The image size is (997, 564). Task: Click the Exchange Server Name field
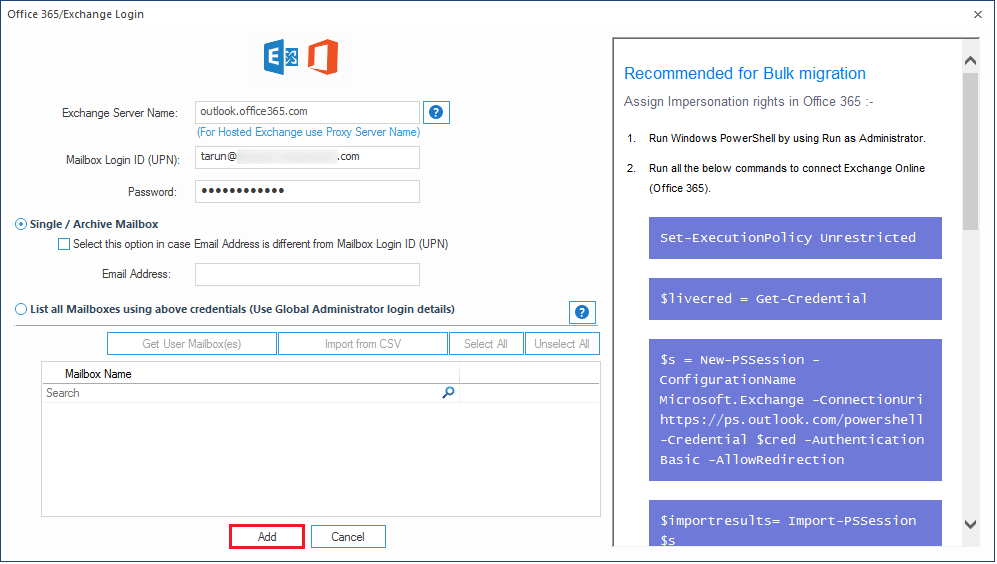pyautogui.click(x=307, y=112)
